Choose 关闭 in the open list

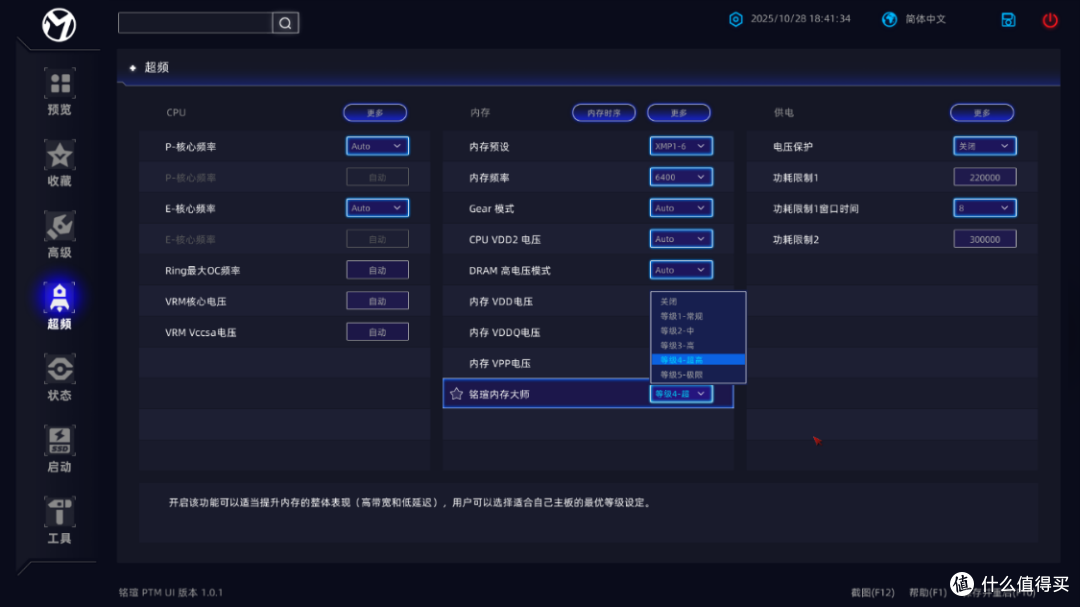click(698, 302)
